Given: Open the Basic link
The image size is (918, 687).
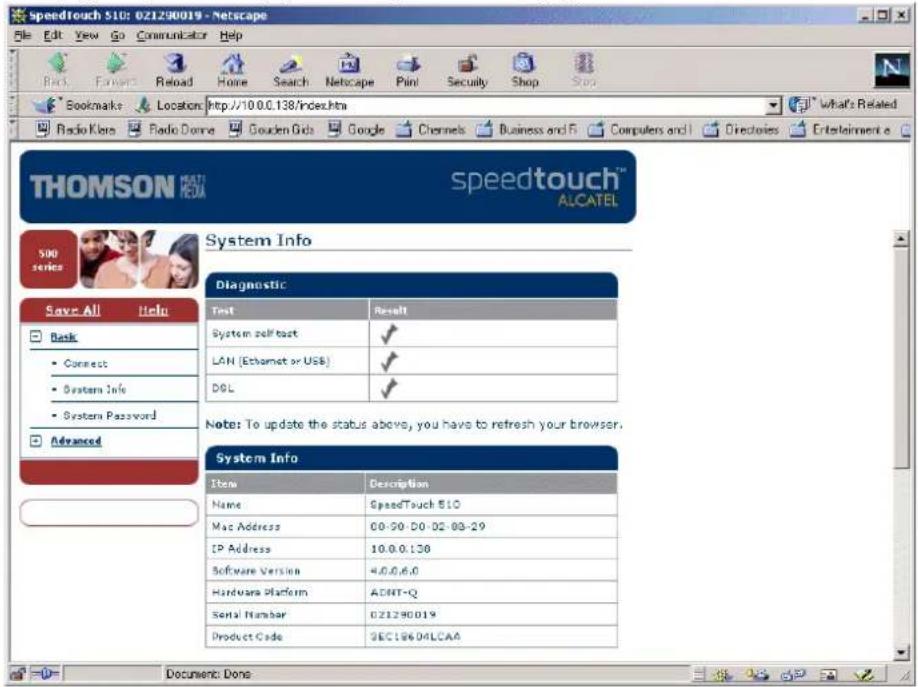Looking at the screenshot, I should coord(64,337).
